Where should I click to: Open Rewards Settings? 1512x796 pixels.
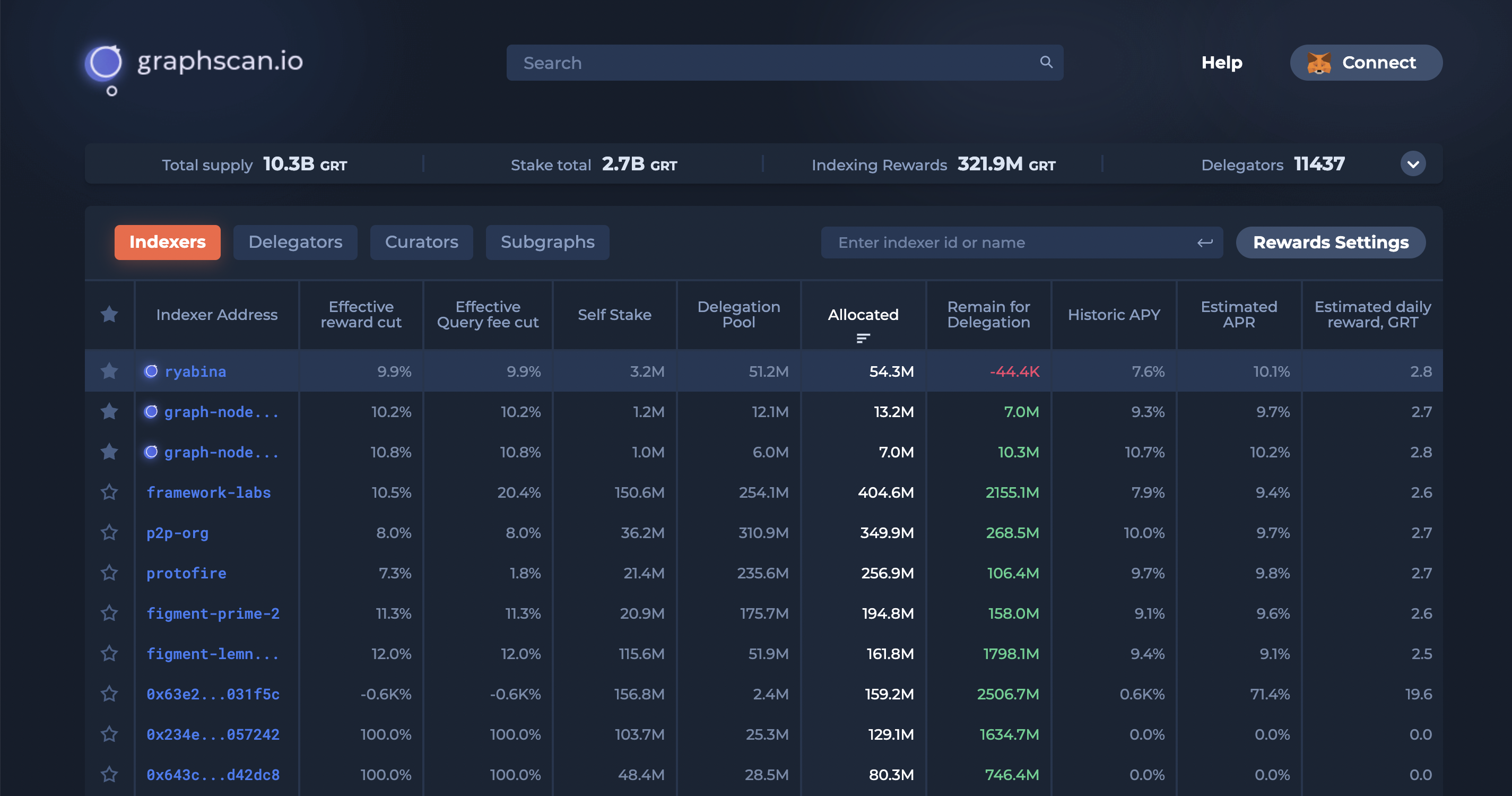click(x=1330, y=243)
